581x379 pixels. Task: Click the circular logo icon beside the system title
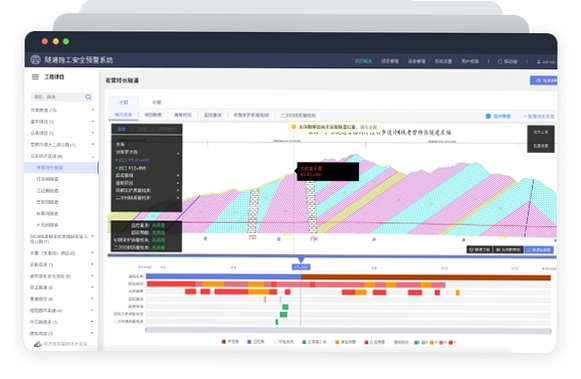coord(36,60)
